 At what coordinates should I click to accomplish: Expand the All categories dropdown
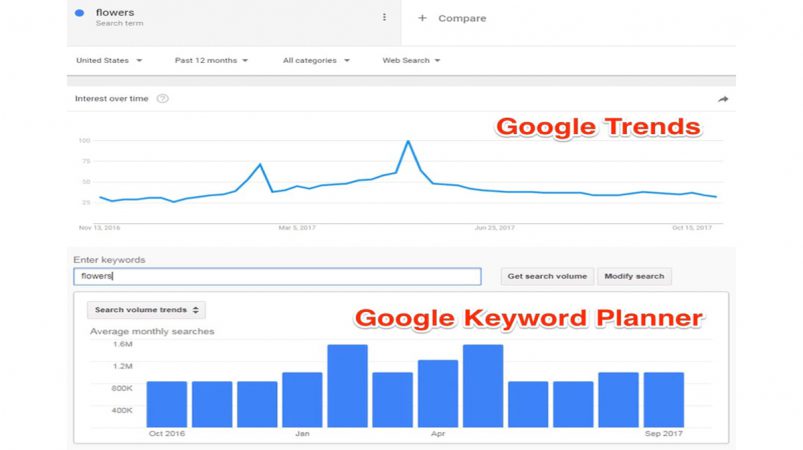tap(316, 60)
